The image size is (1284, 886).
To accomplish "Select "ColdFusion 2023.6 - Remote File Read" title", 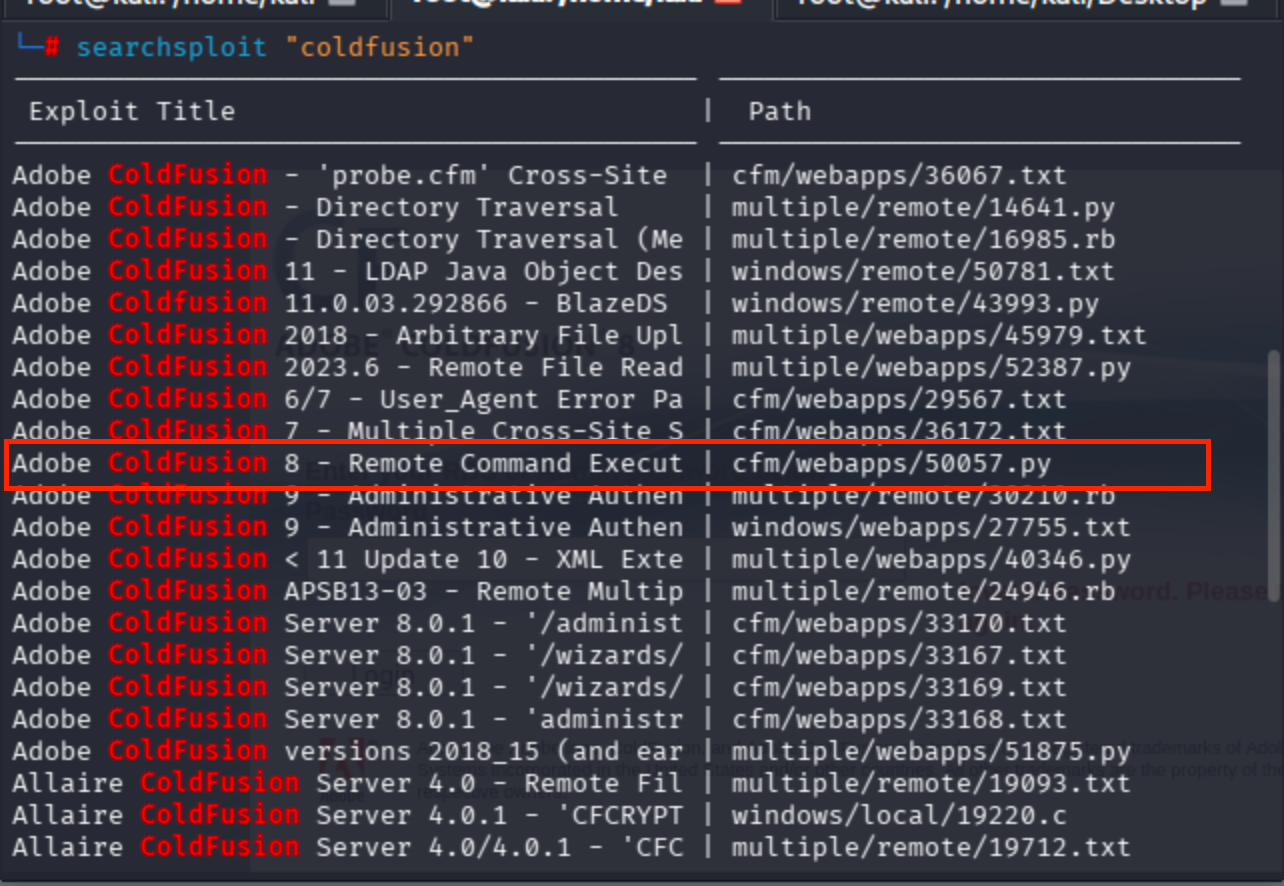I will pos(396,367).
